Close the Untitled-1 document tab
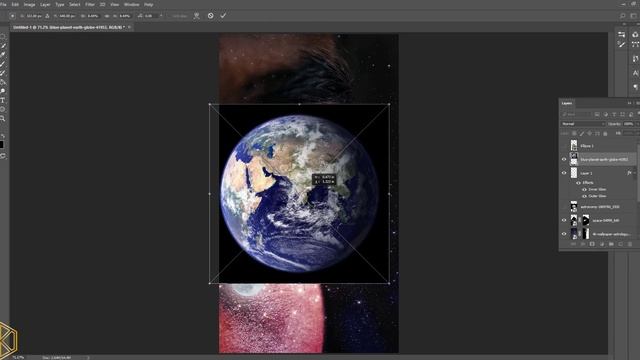This screenshot has width=640, height=360. [x=129, y=27]
